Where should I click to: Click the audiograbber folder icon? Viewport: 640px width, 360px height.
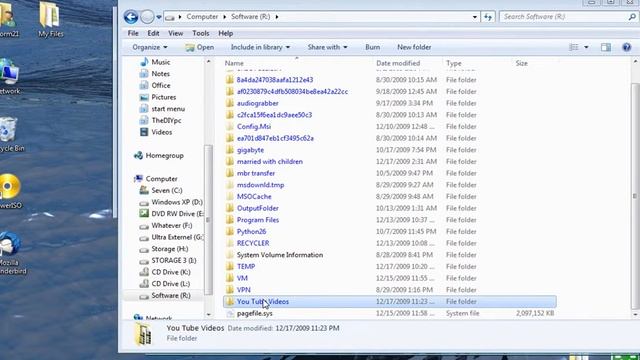[230, 103]
